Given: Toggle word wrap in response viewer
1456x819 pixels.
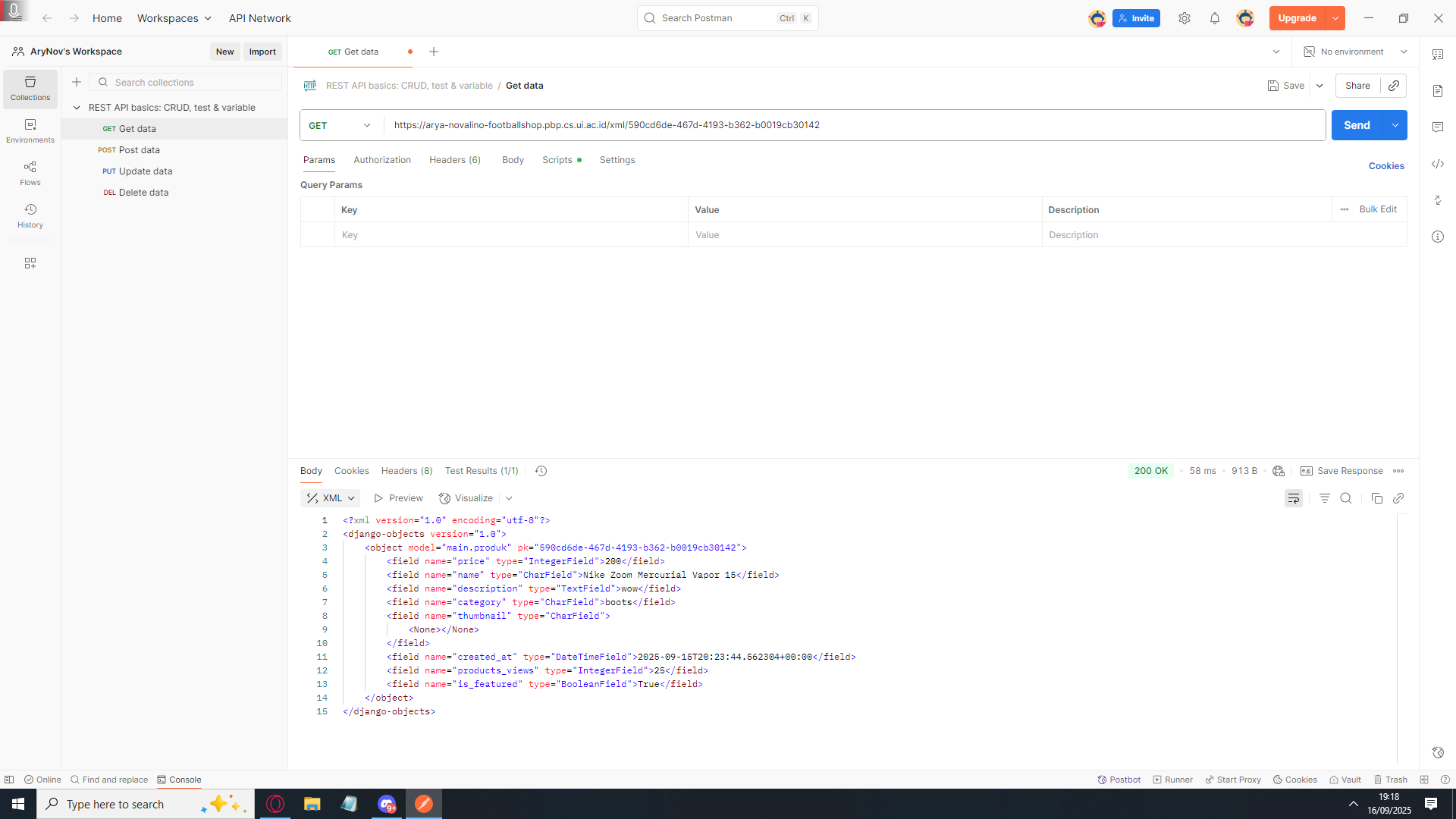Looking at the screenshot, I should 1294,498.
